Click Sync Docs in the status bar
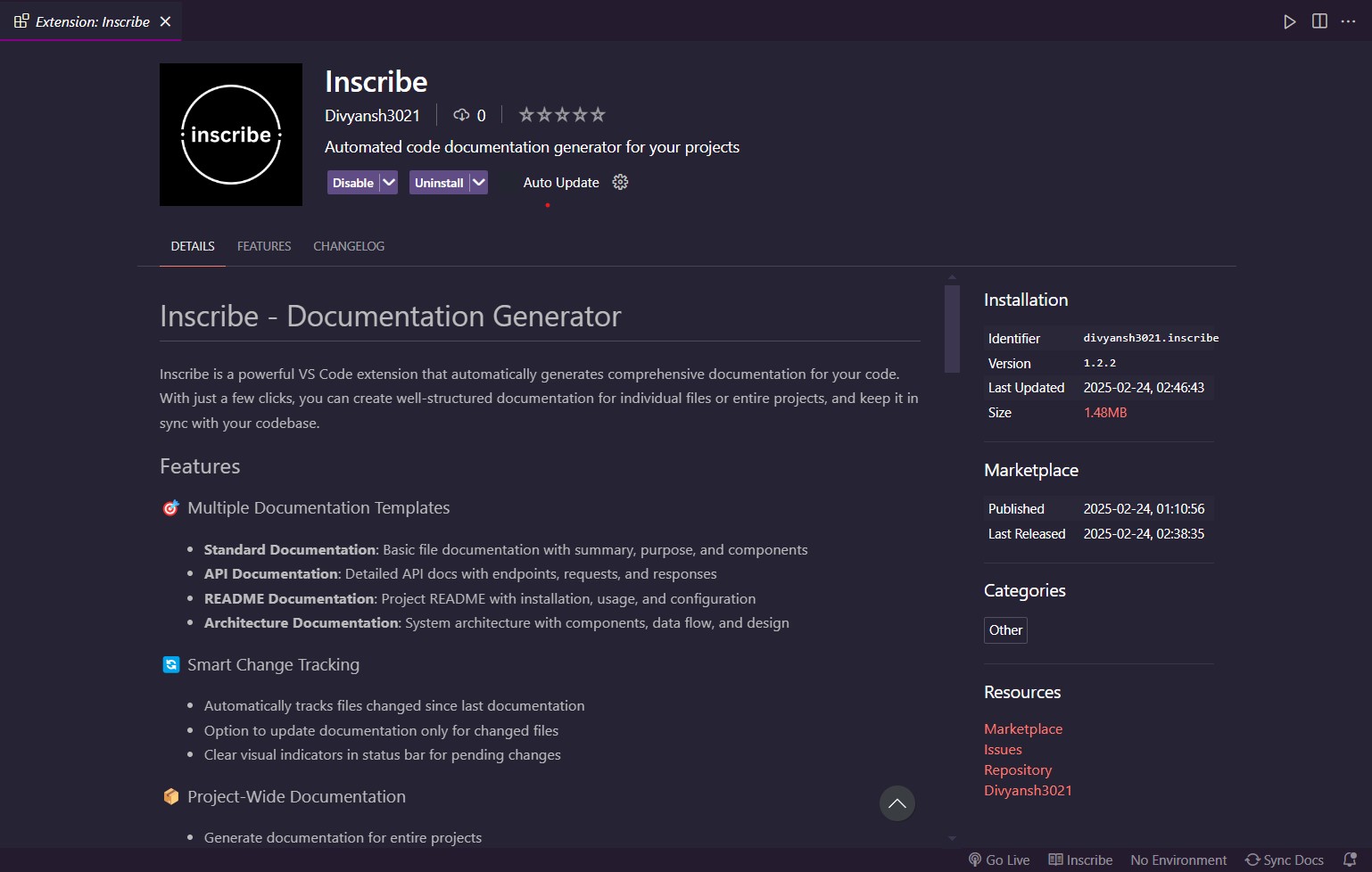This screenshot has width=1372, height=872. pos(1285,860)
